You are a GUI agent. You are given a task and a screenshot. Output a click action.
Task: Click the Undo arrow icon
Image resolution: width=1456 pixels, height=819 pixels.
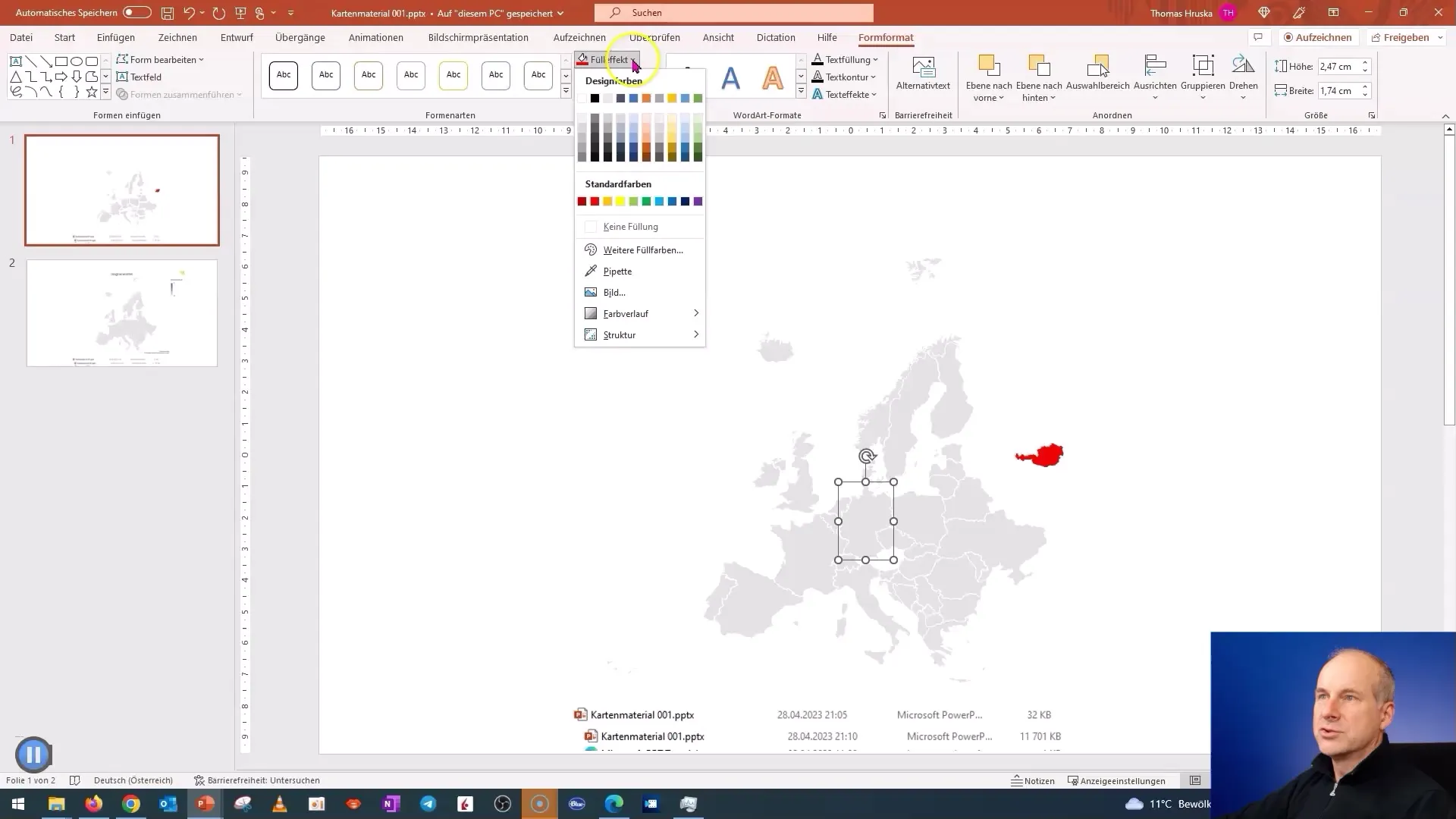pyautogui.click(x=189, y=13)
